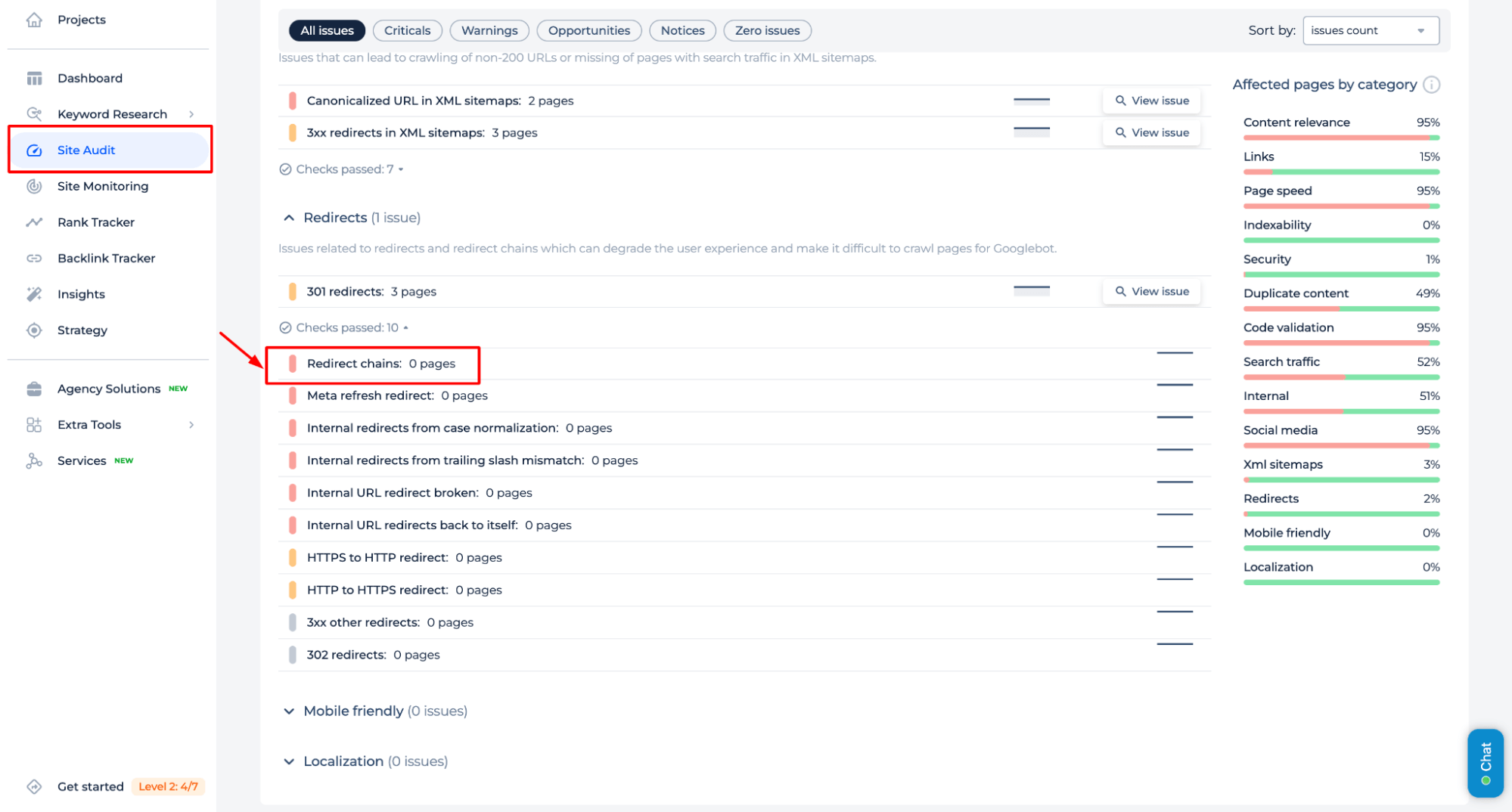Click the Keyword Research icon
Viewport: 1512px width, 812px height.
34,114
